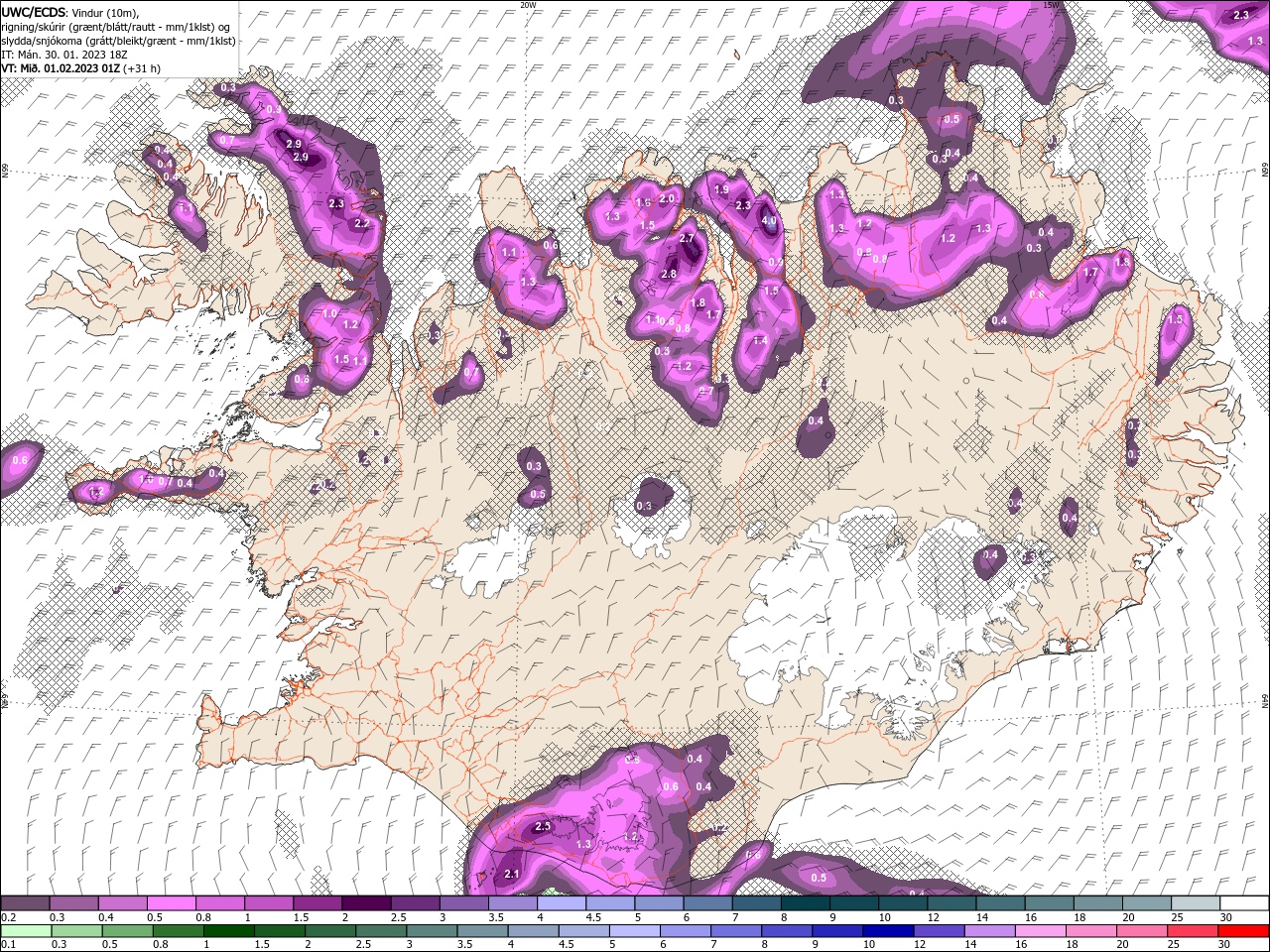Click the 2.8 precipitation value on the map
Screen dimensions: 1270x952
[x=668, y=274]
